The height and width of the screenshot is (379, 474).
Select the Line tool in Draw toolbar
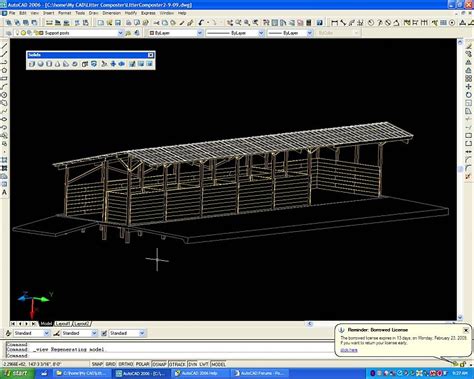(4, 46)
